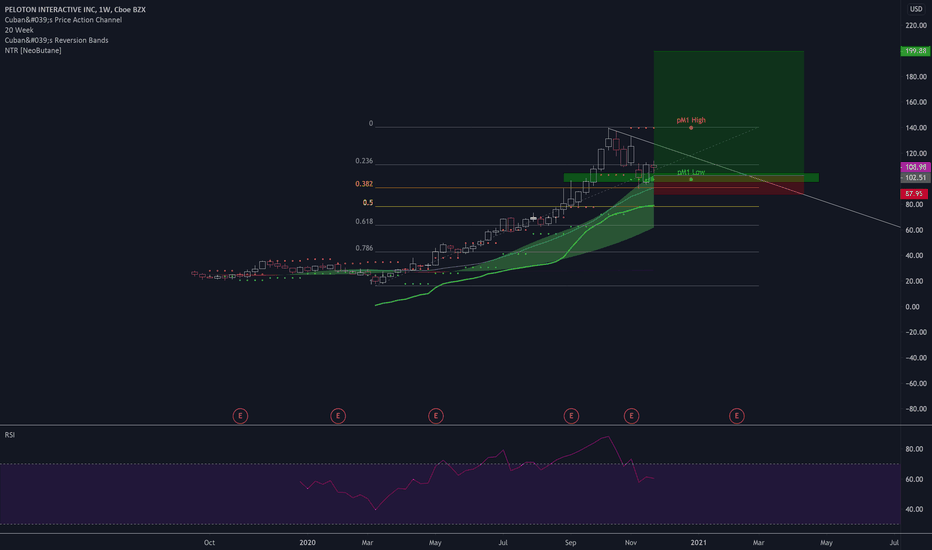Click the red 87.95 stop price label

tap(914, 194)
